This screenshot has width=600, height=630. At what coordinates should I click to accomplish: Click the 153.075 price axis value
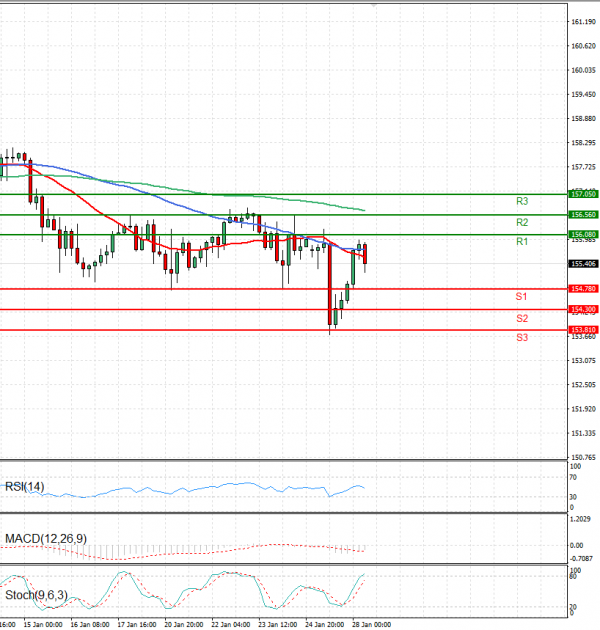coord(584,360)
